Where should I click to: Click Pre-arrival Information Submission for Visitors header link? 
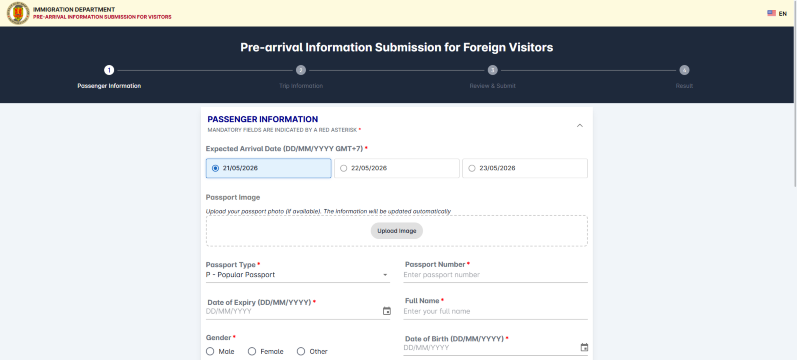point(102,17)
